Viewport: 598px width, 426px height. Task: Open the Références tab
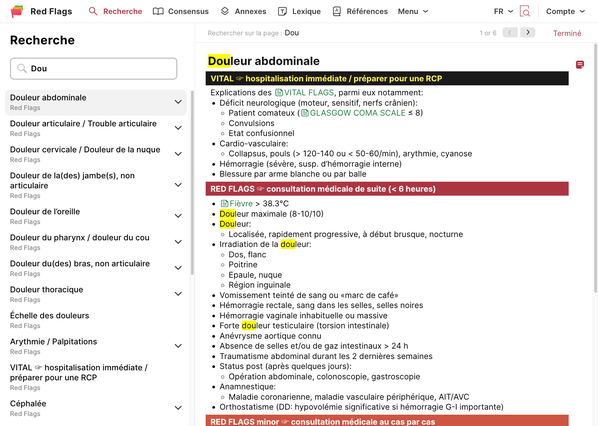360,11
